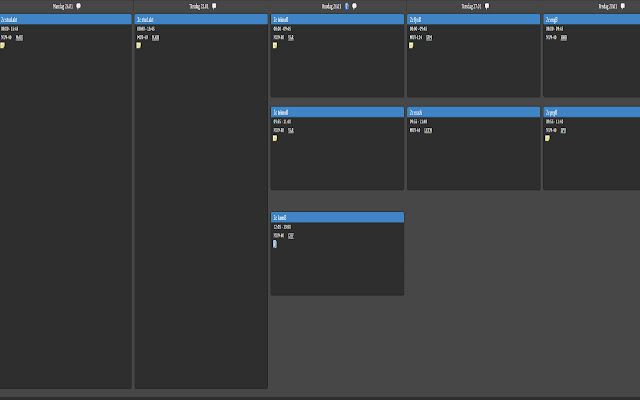This screenshot has height=400, width=640.
Task: Click teacher initials in Tuesday's lesson
Action: click(156, 38)
